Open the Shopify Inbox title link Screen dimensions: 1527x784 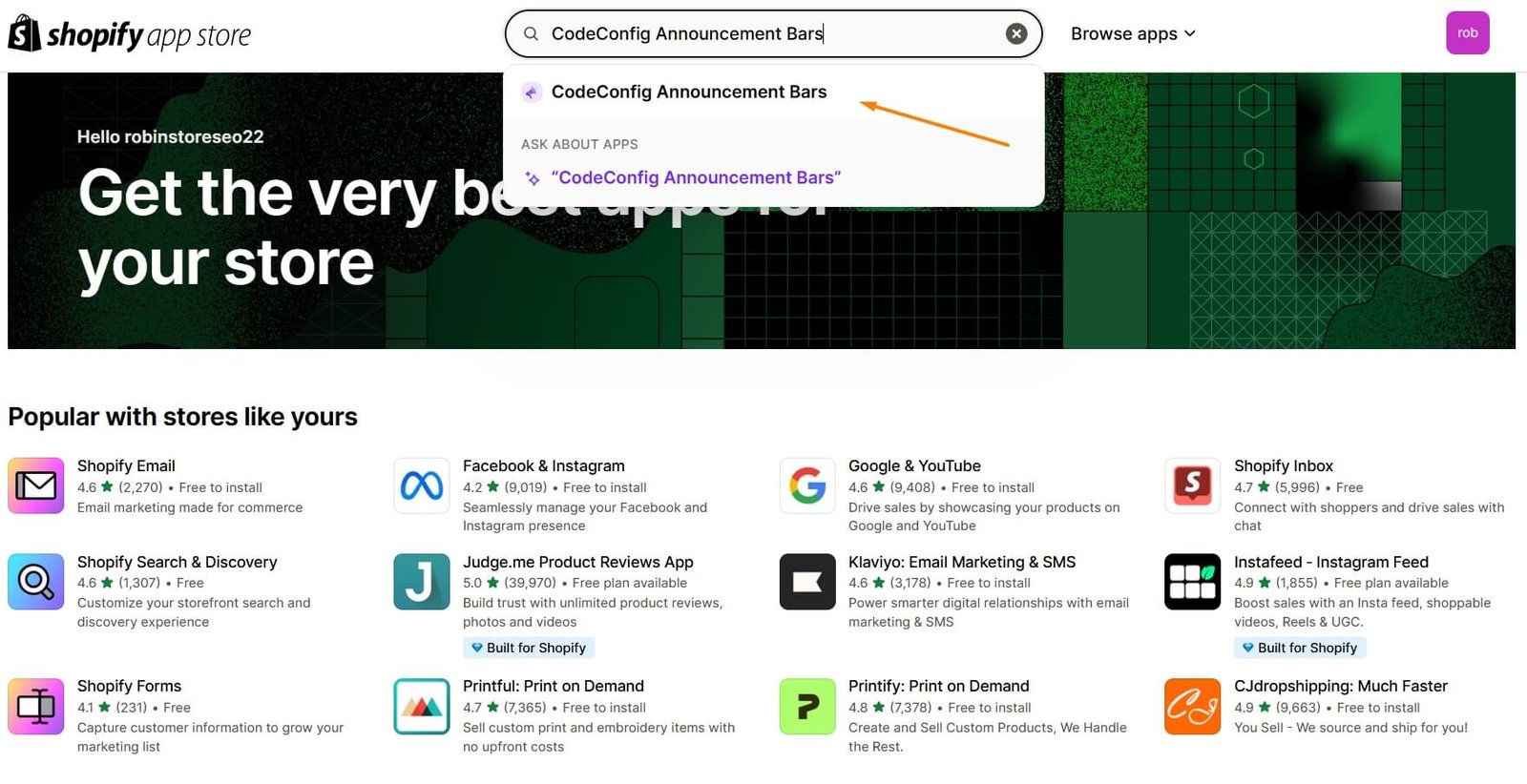pos(1284,466)
